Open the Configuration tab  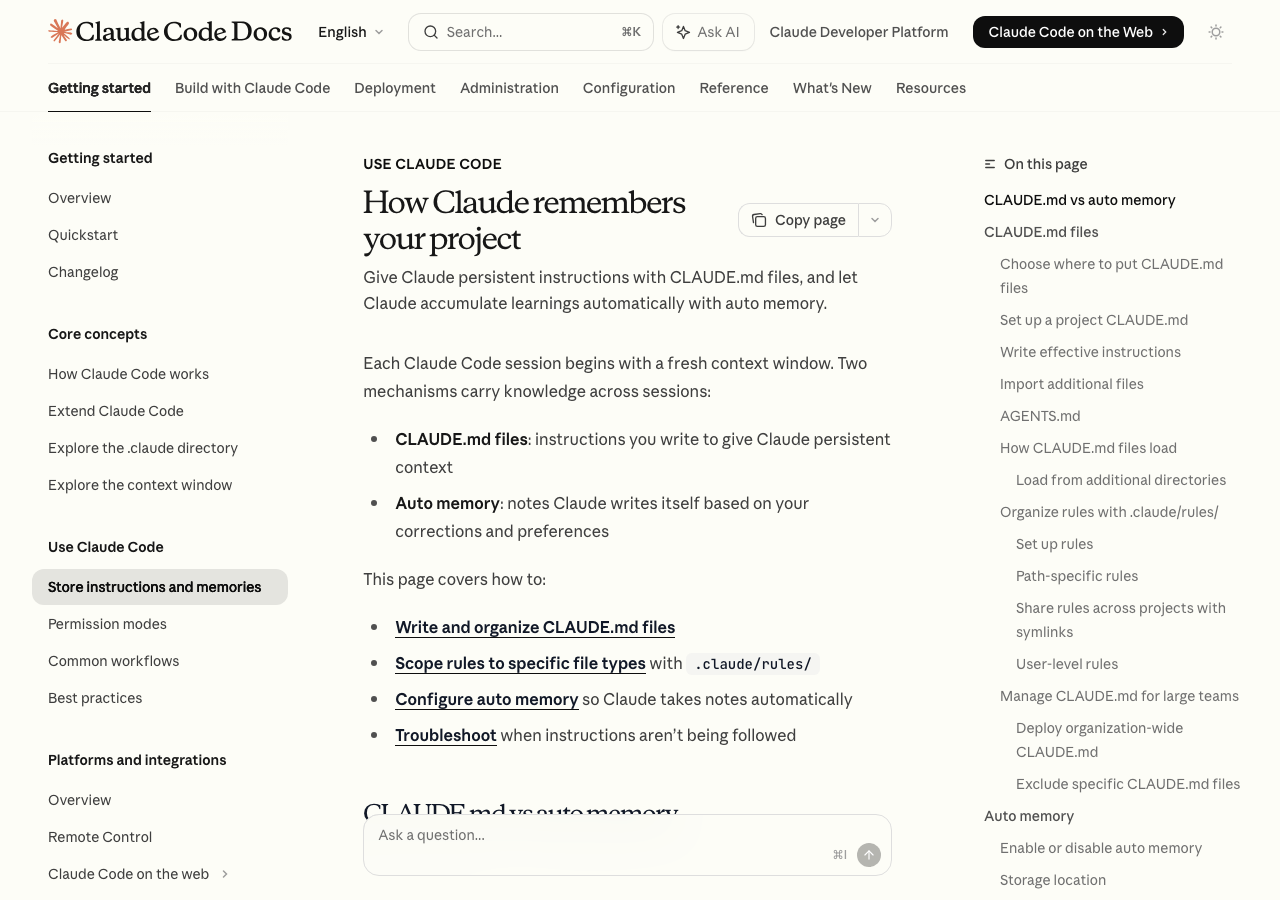629,88
